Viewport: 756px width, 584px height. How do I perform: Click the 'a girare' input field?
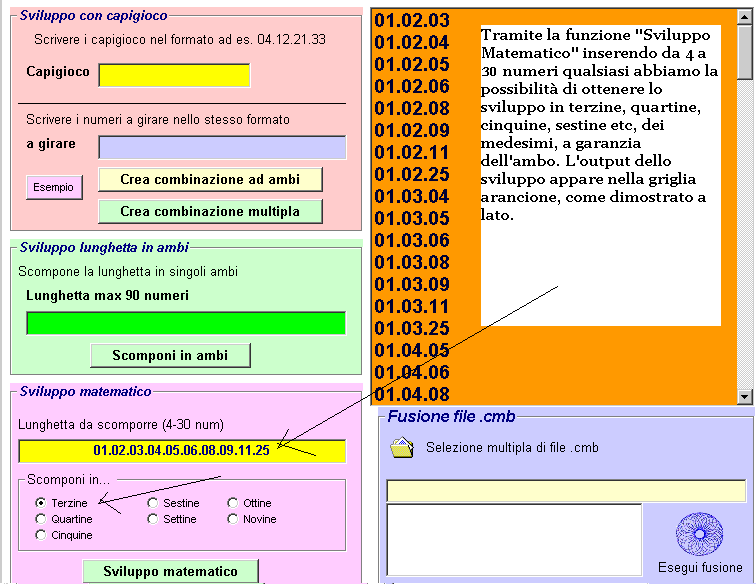tap(222, 147)
